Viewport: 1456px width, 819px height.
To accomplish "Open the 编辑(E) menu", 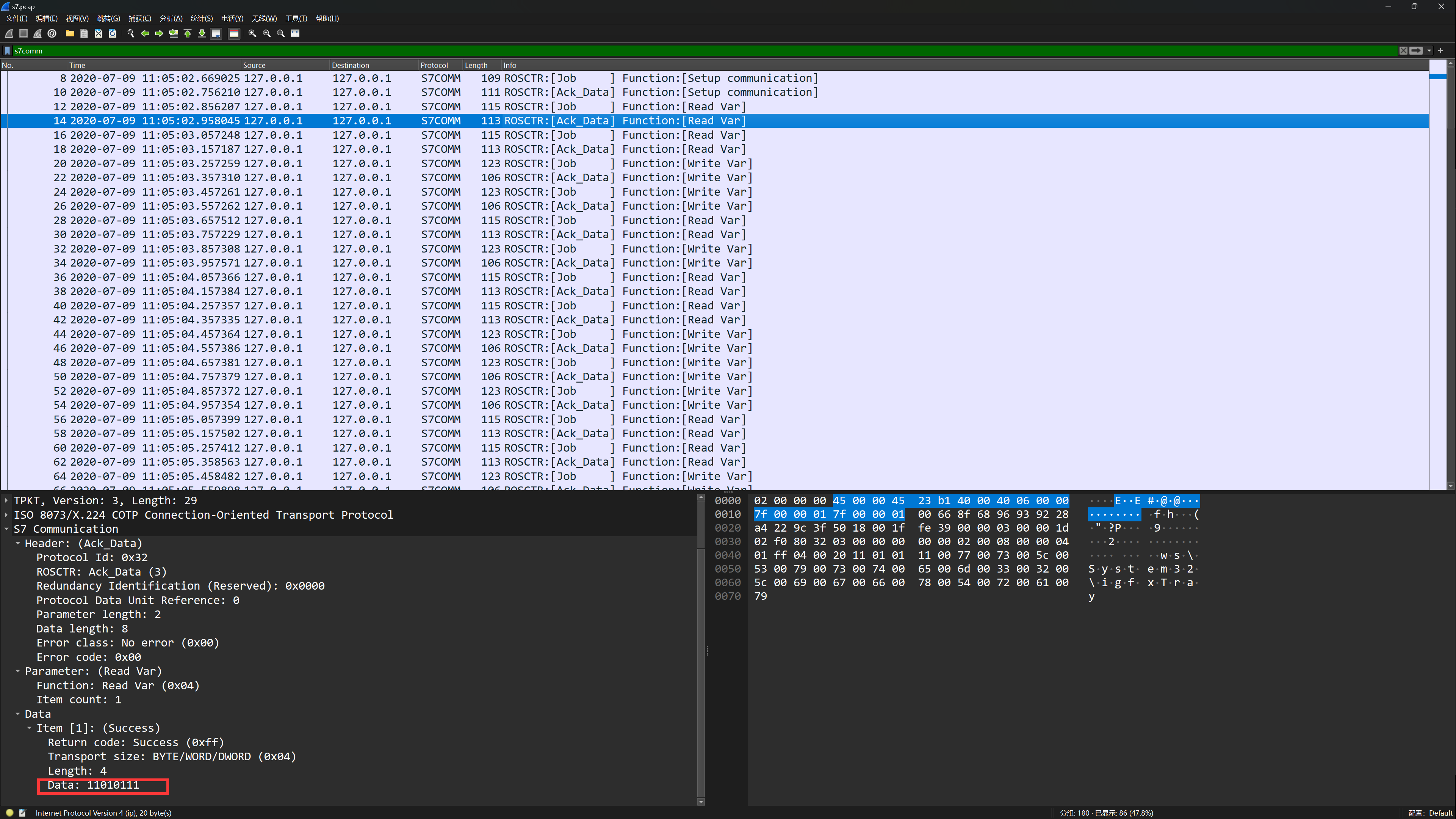I will pos(47,18).
